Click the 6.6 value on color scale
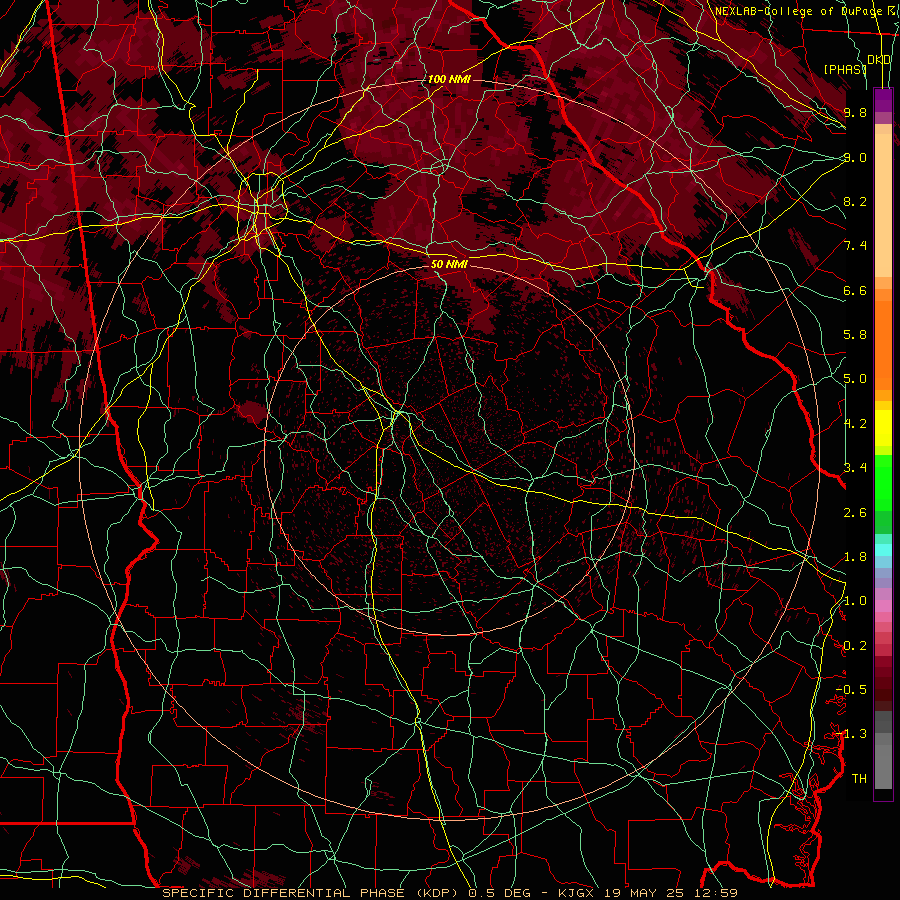 click(855, 290)
